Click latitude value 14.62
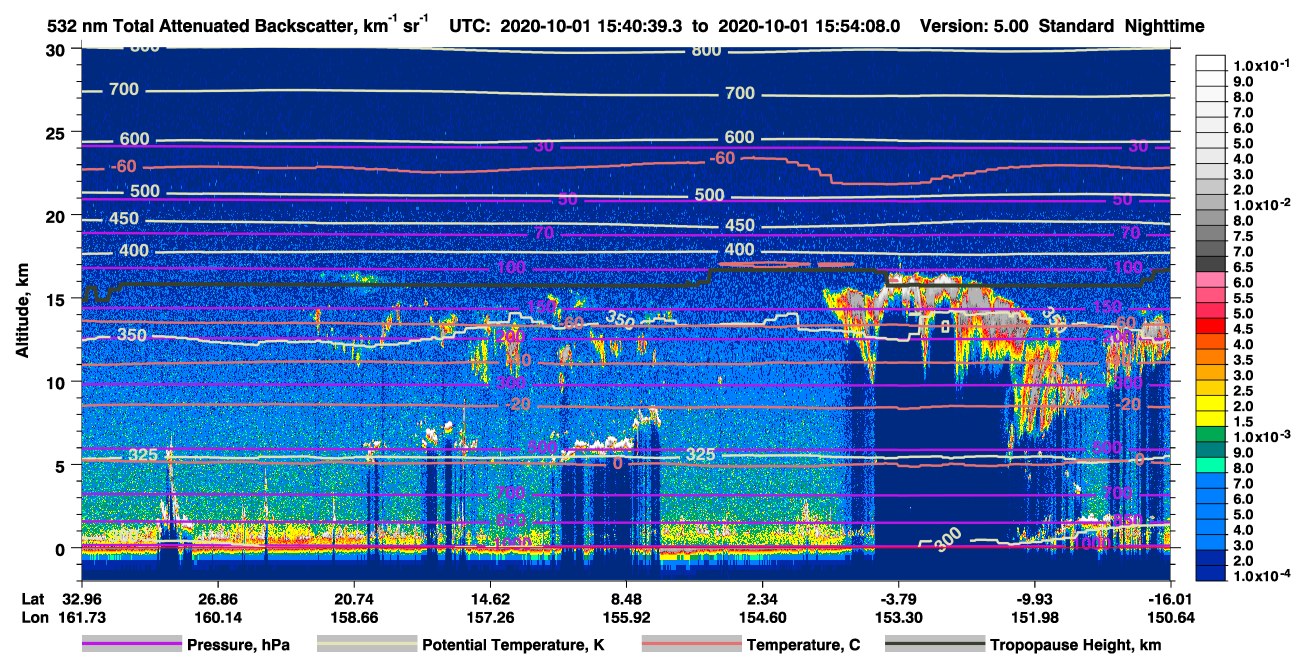Viewport: 1300px width, 667px height. point(490,599)
